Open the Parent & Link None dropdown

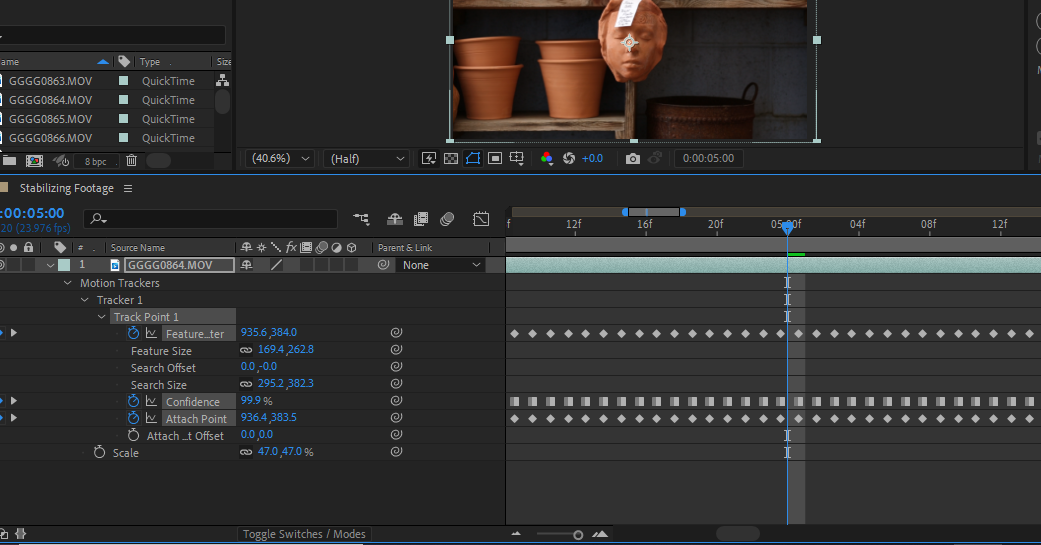tap(441, 265)
